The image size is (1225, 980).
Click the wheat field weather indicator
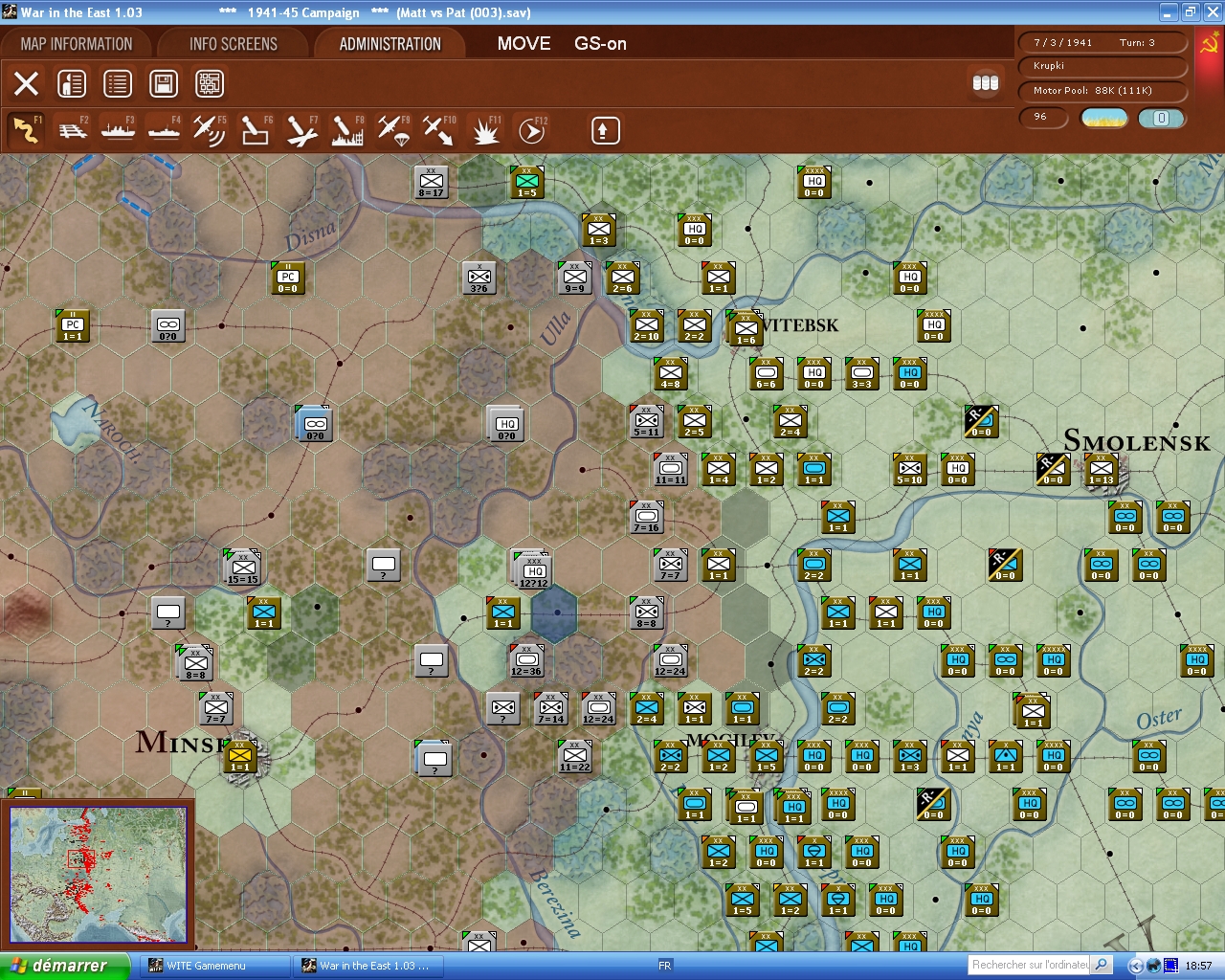coord(1104,118)
